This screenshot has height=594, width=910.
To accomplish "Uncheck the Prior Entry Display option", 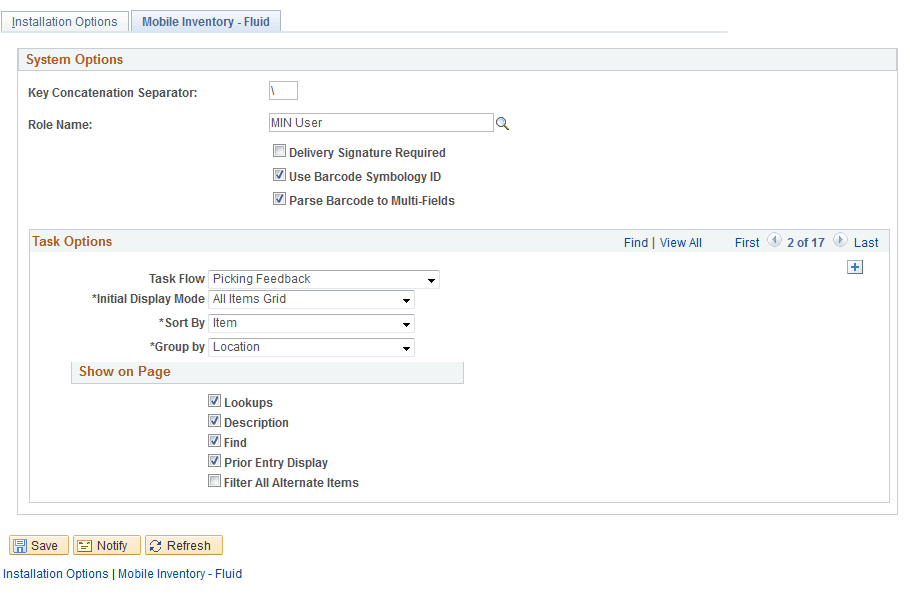I will [214, 461].
